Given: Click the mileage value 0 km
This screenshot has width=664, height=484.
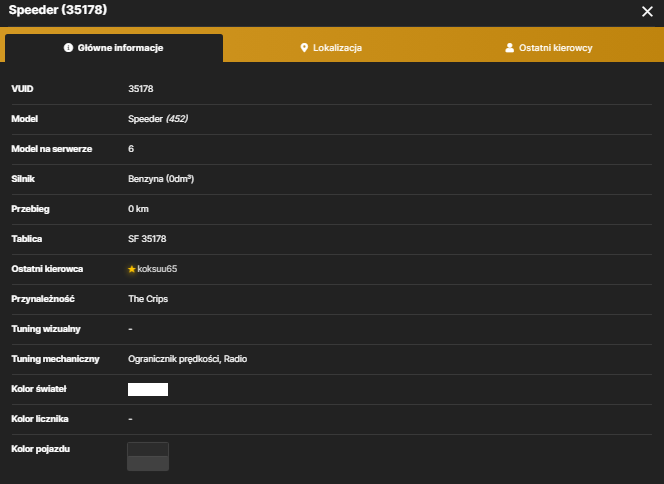Looking at the screenshot, I should pos(138,209).
